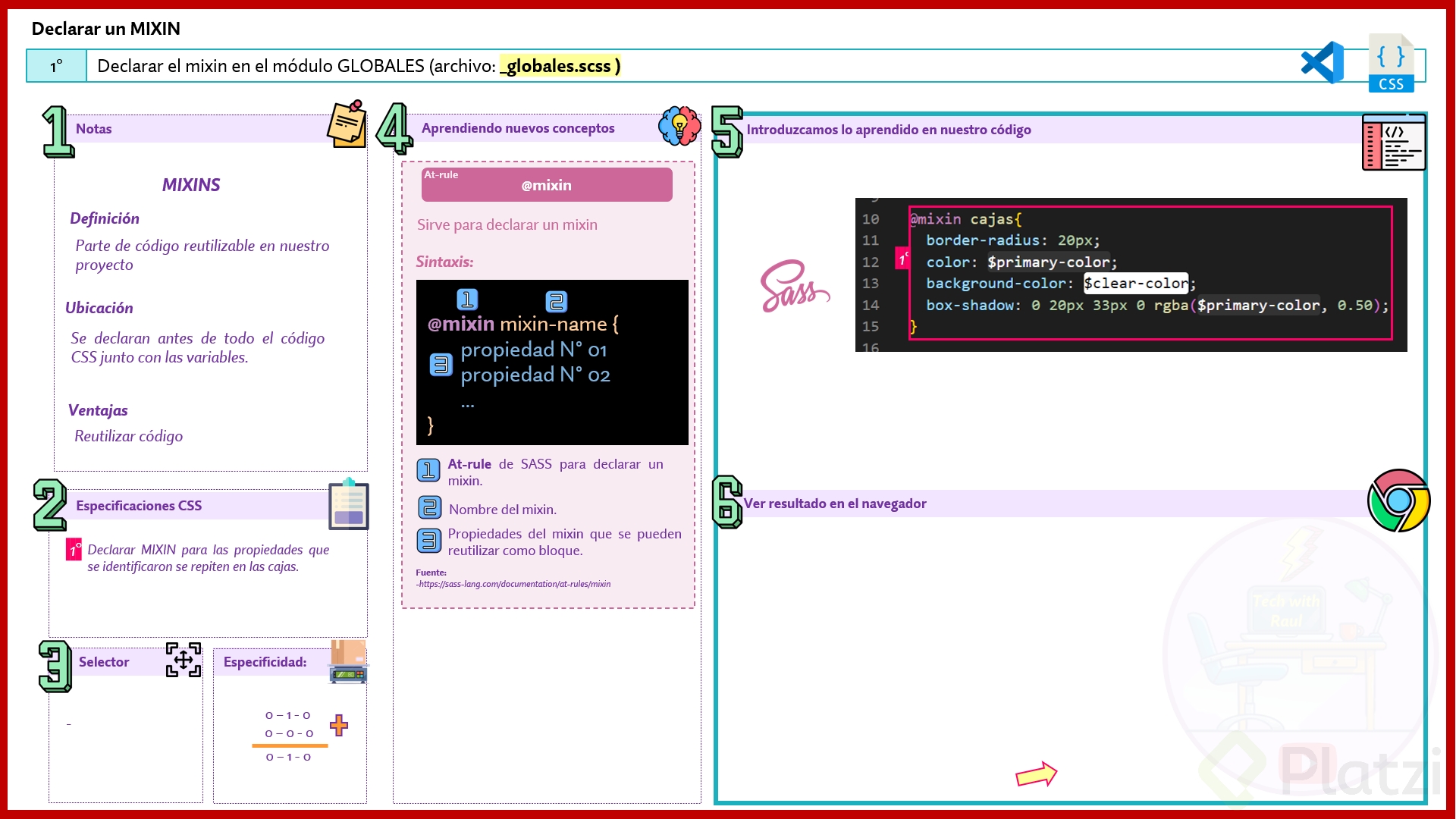Select the crosshair selector icon
Image resolution: width=1456 pixels, height=819 pixels.
[x=183, y=661]
